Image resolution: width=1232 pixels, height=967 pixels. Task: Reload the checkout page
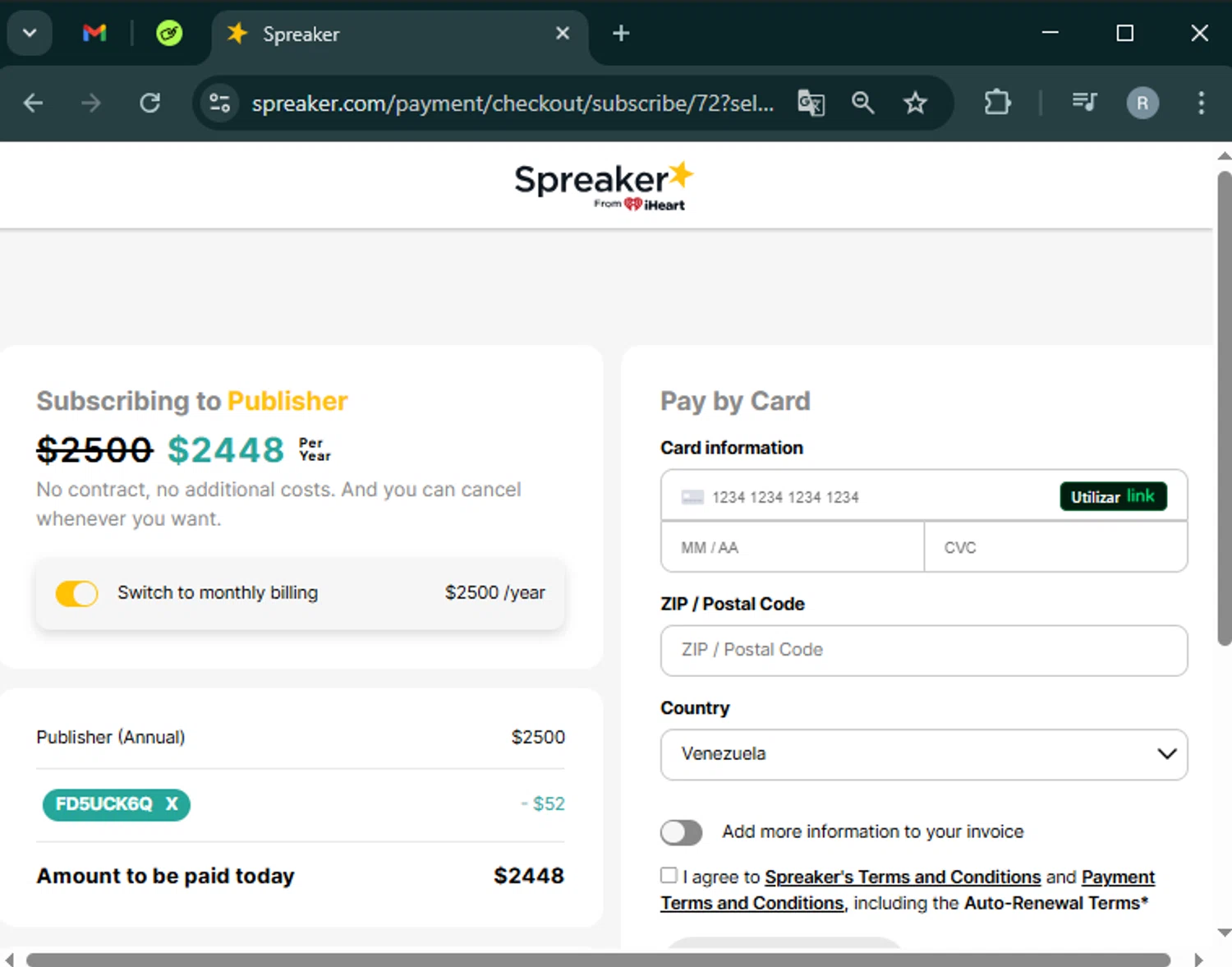point(149,103)
